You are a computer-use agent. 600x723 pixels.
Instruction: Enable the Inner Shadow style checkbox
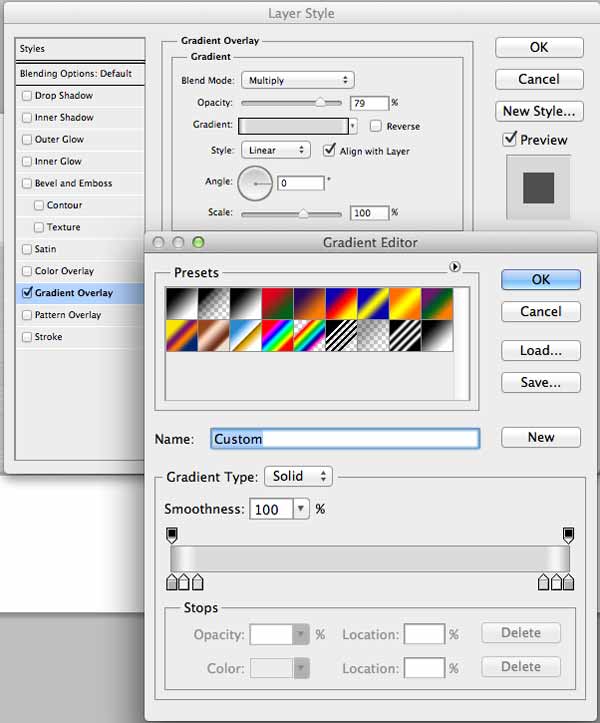[x=27, y=118]
